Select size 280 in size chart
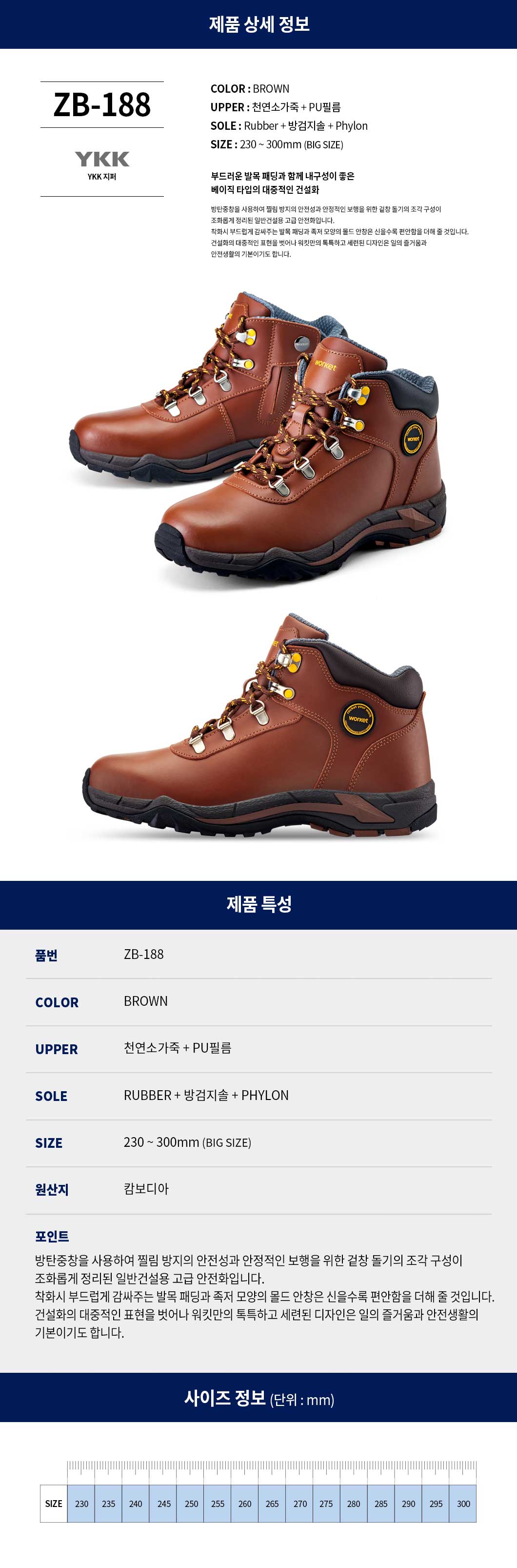The width and height of the screenshot is (517, 1568). (x=354, y=1504)
